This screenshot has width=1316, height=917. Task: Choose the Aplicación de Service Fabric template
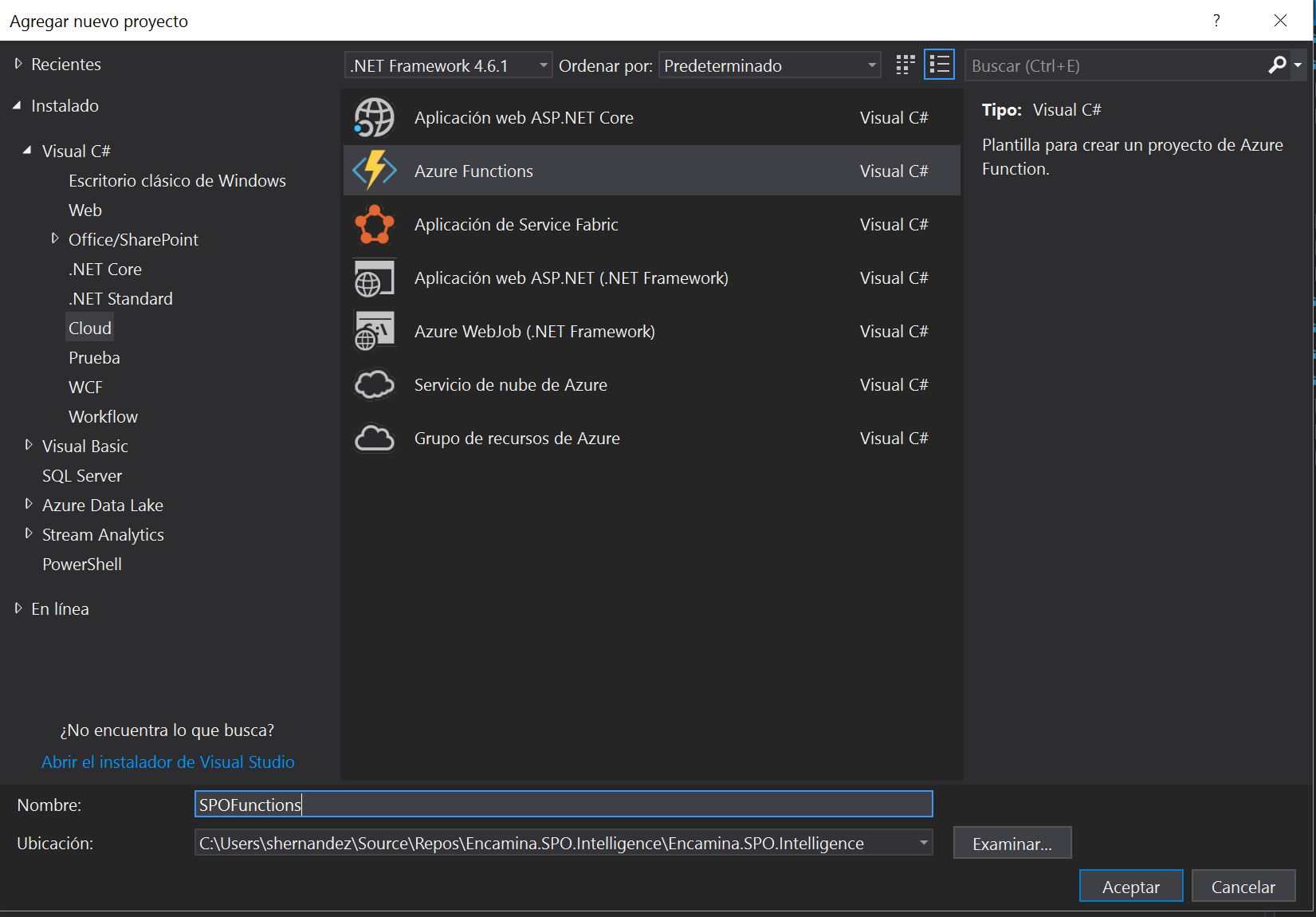[x=516, y=224]
